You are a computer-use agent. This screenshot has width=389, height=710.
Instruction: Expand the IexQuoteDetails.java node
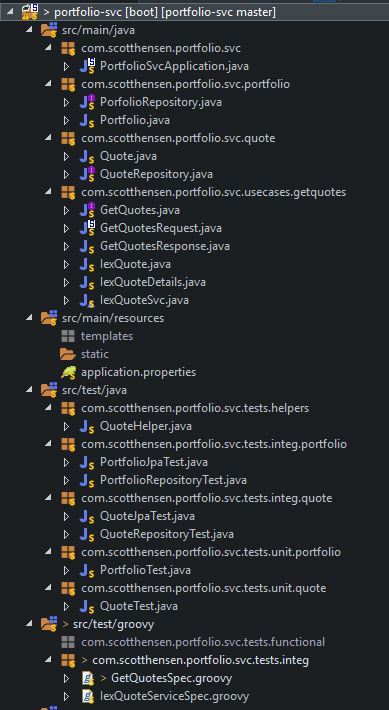click(x=67, y=282)
